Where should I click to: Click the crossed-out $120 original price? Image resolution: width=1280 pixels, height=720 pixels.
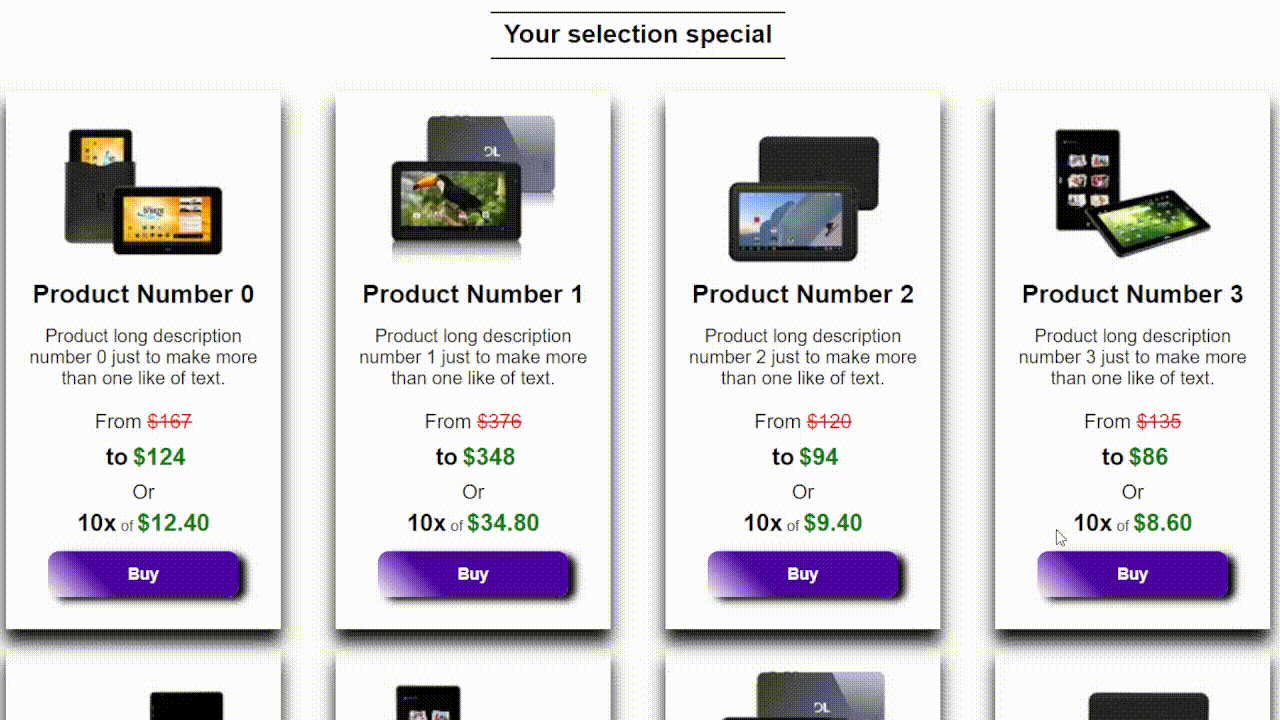(829, 421)
